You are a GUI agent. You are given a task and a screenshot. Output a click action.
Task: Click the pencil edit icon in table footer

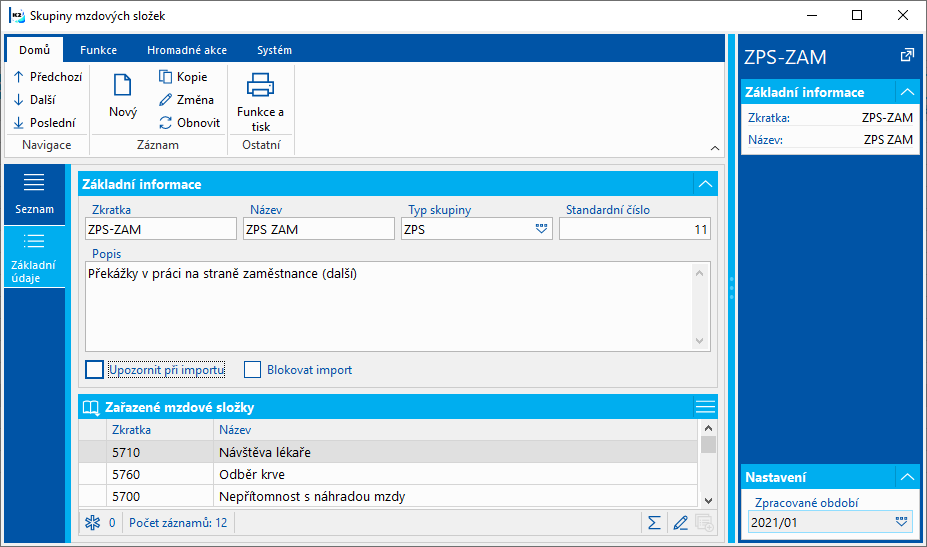[680, 523]
